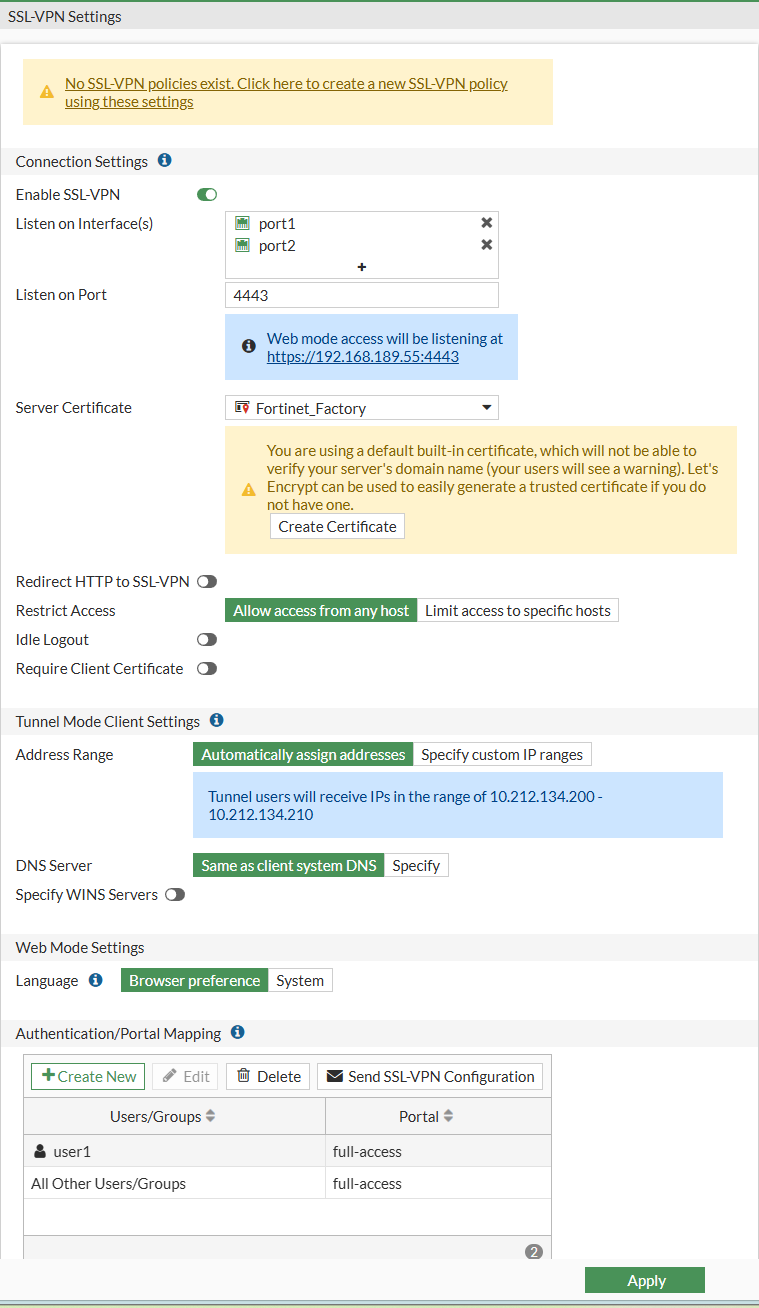Toggle Redirect HTTP to SSL-VPN
759x1308 pixels.
[x=207, y=581]
